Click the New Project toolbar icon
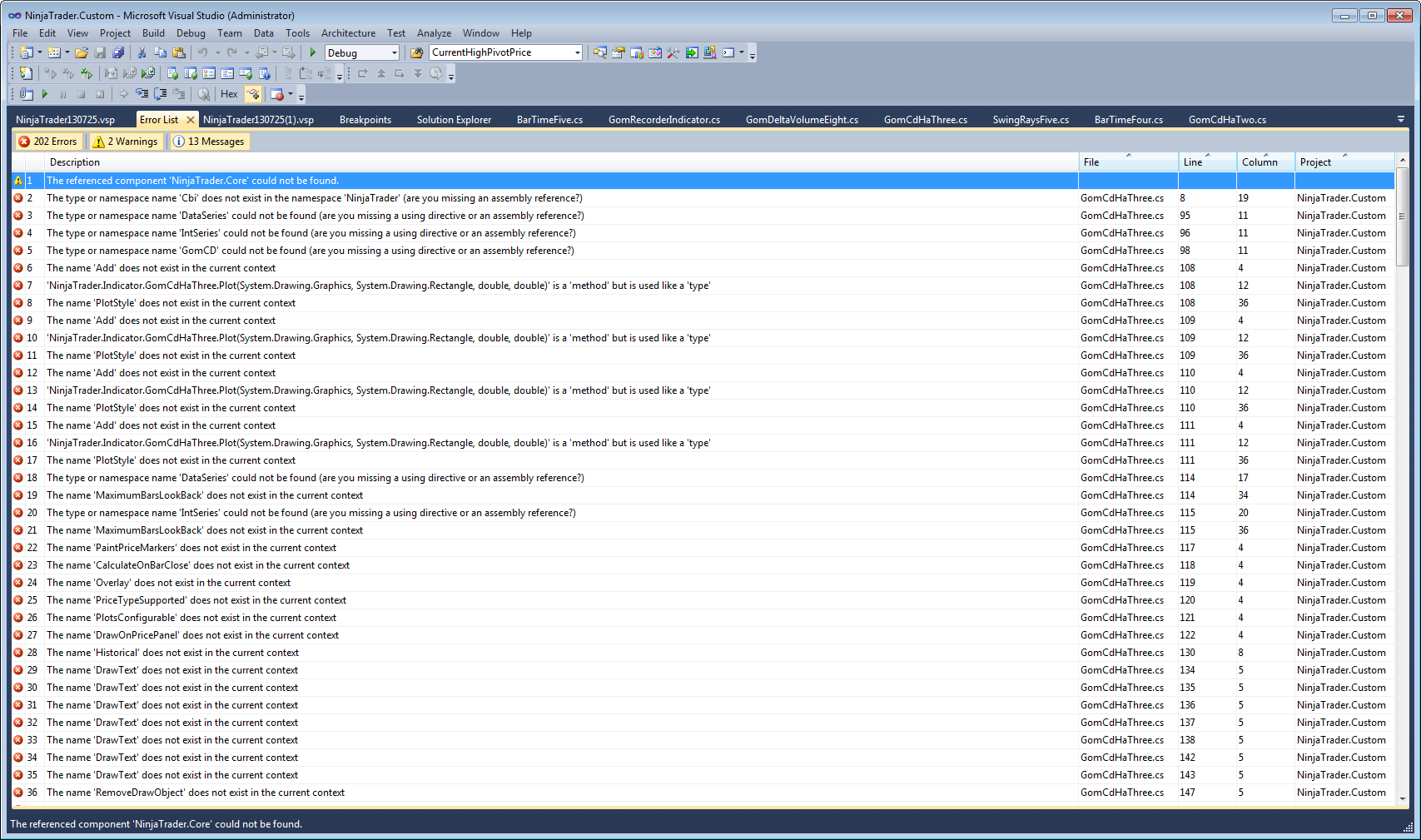Viewport: 1421px width, 840px height. 26,52
